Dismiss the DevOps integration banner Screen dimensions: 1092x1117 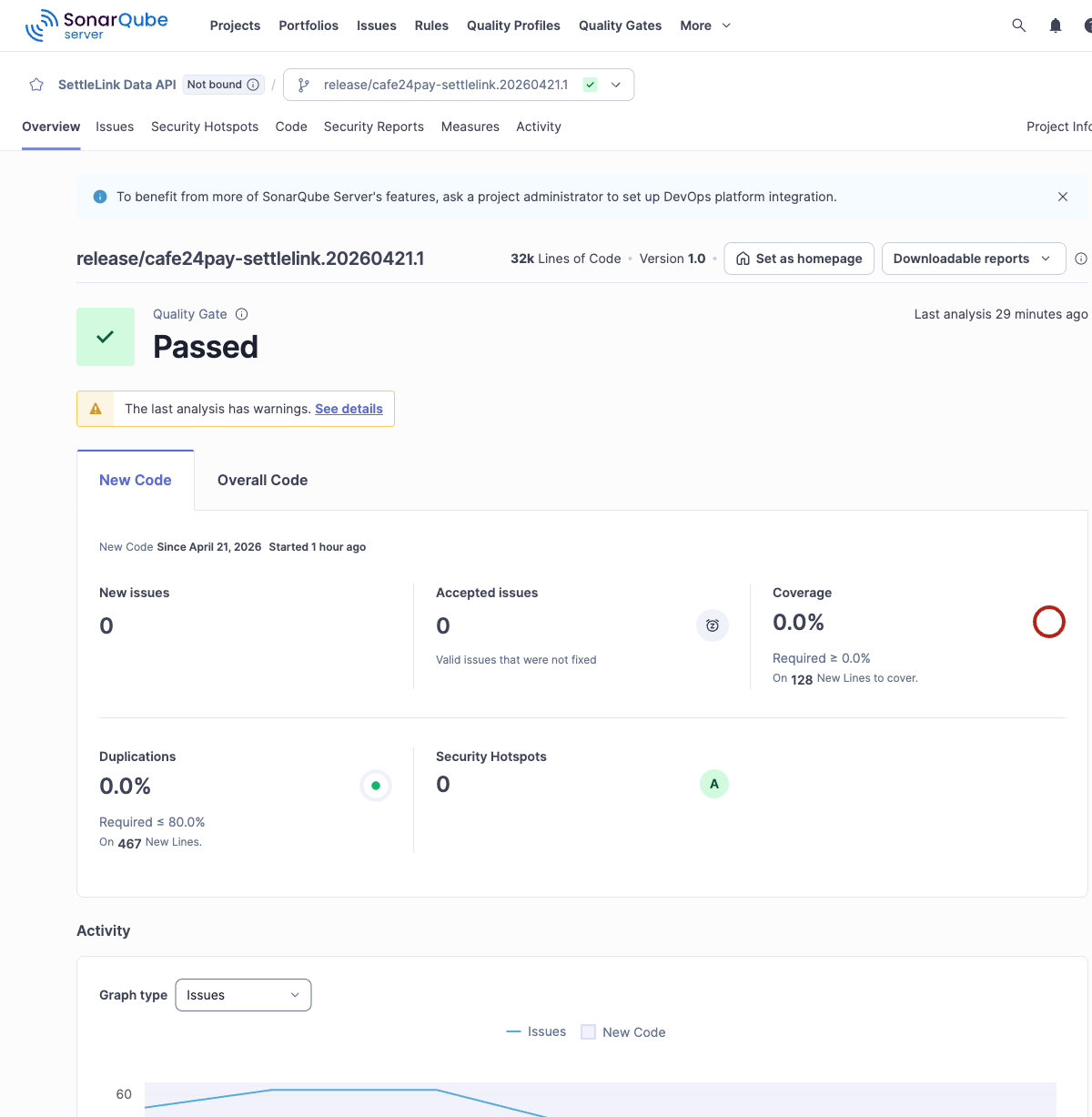point(1063,197)
